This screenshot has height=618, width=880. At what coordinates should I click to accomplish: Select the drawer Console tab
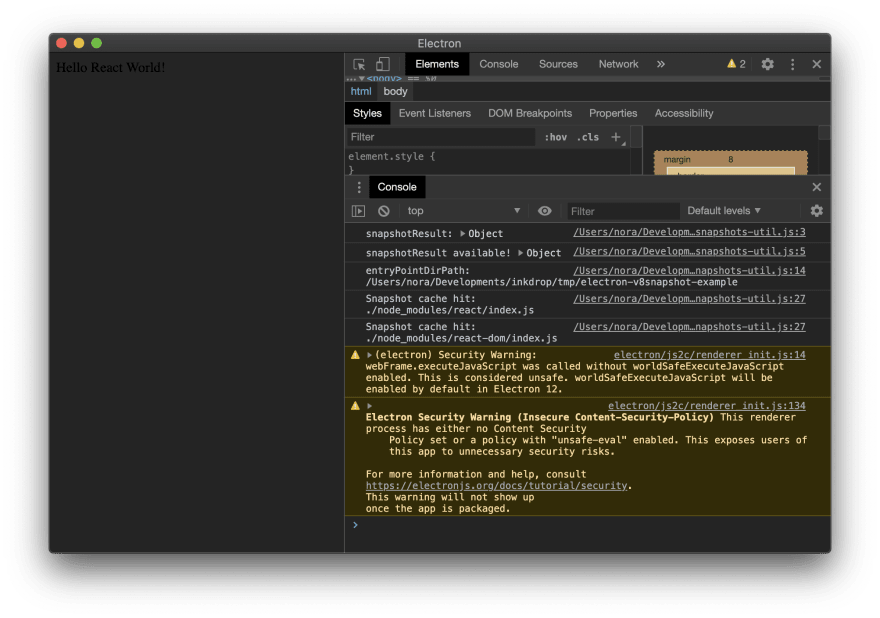pos(397,187)
